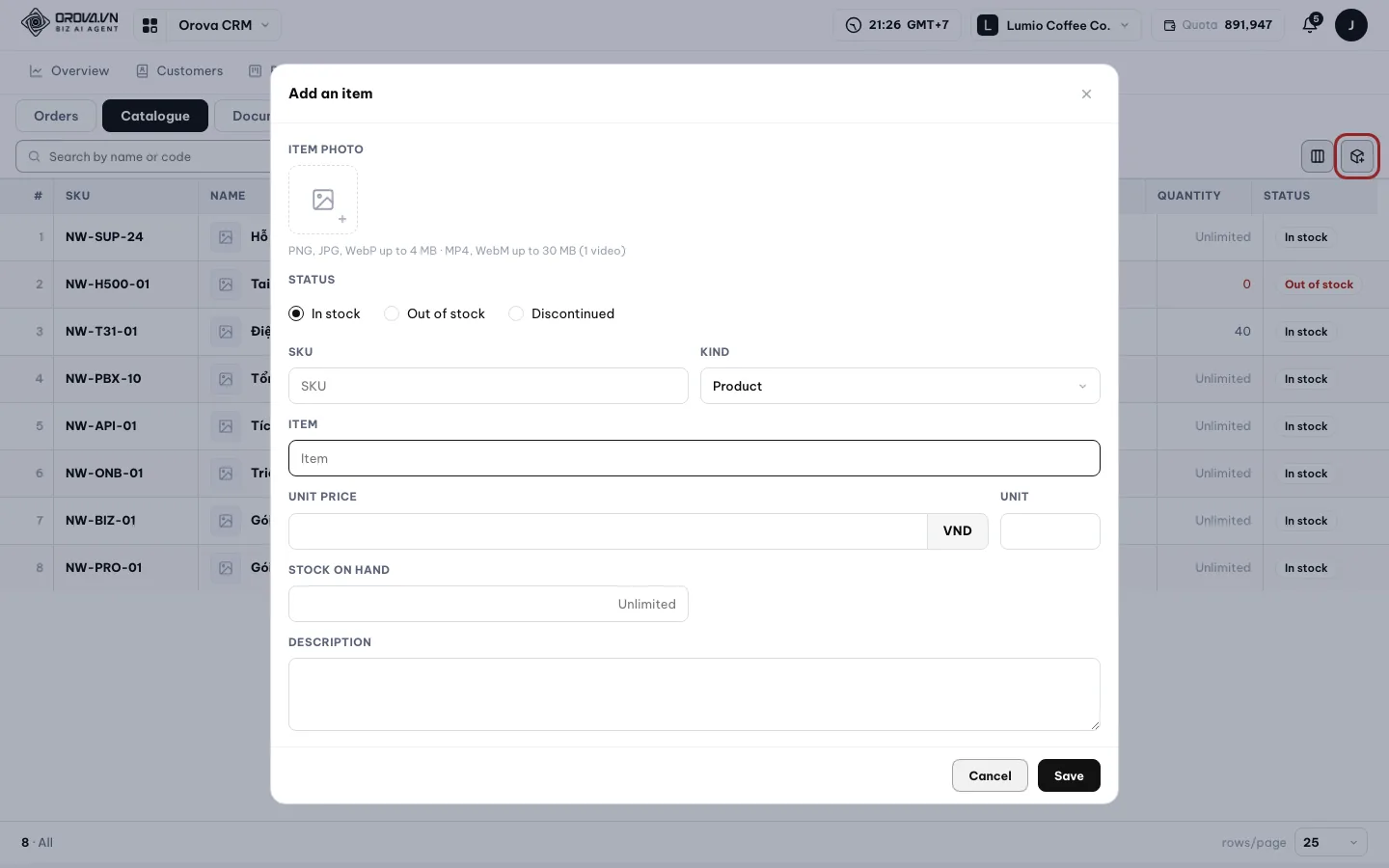The image size is (1389, 868).
Task: Focus the Unit price field
Action: coord(608,531)
